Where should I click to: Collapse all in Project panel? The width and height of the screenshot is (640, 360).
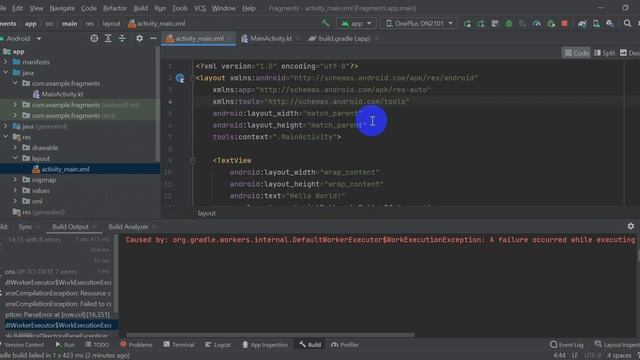(122, 38)
